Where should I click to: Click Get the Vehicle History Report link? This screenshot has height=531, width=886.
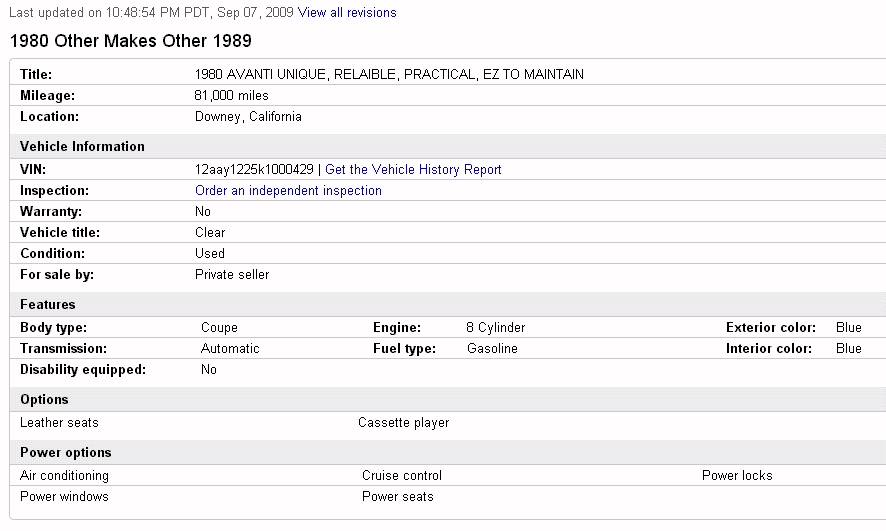[413, 170]
